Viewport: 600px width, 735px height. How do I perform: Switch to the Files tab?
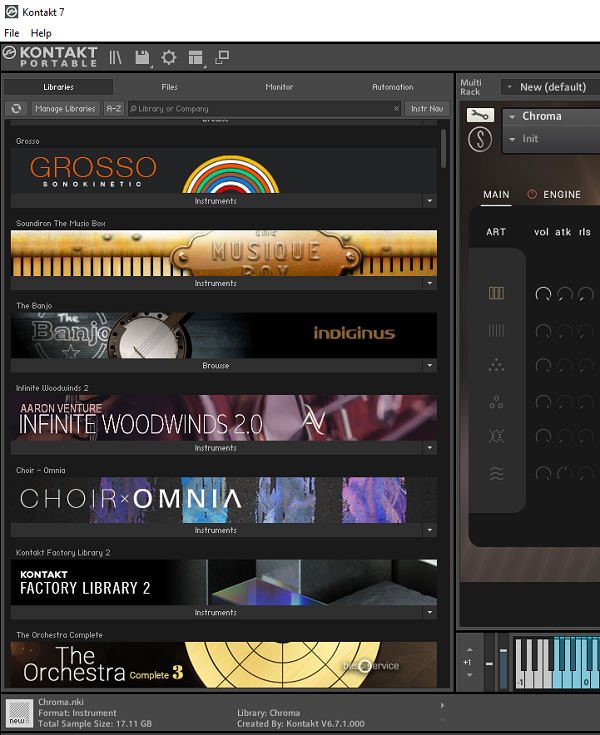(x=169, y=87)
